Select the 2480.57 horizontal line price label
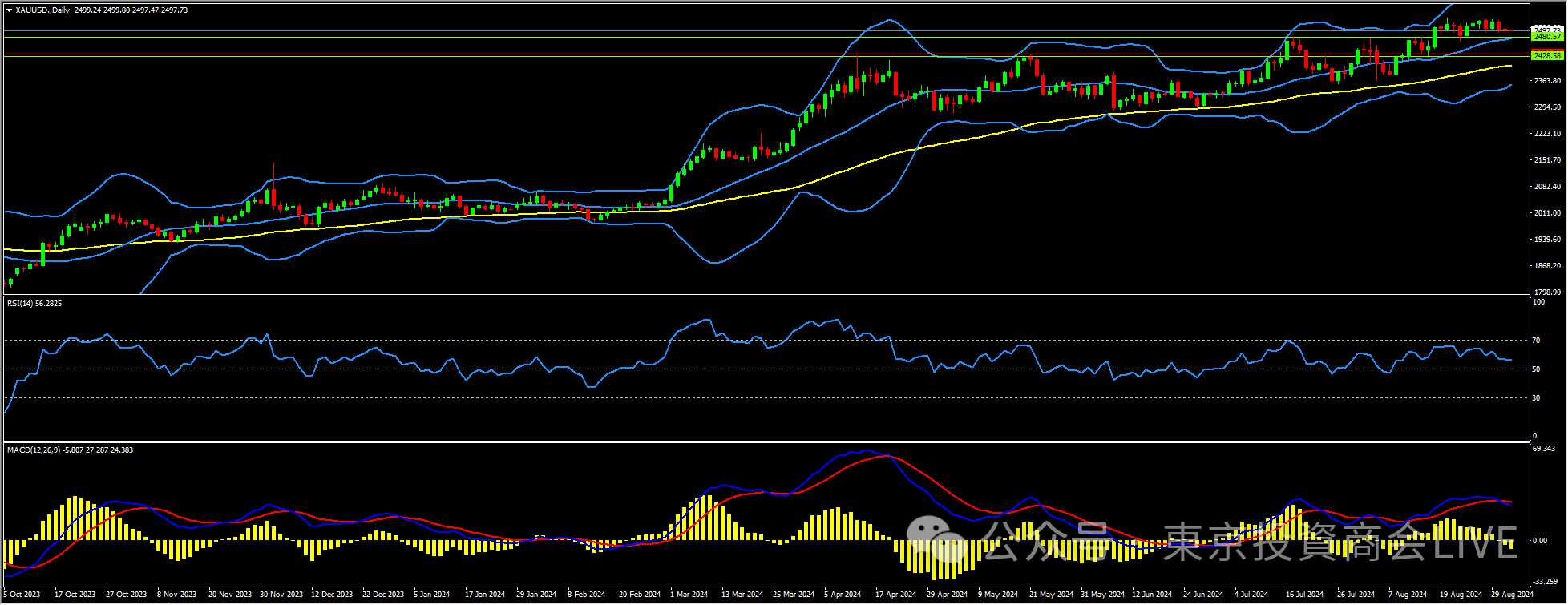Image resolution: width=1568 pixels, height=605 pixels. pyautogui.click(x=1547, y=37)
